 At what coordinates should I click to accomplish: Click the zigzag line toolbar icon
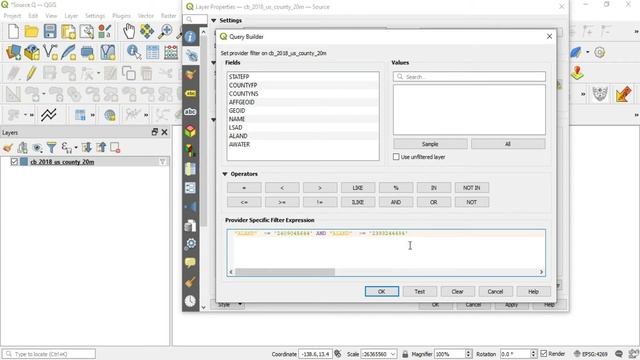(x=49, y=115)
